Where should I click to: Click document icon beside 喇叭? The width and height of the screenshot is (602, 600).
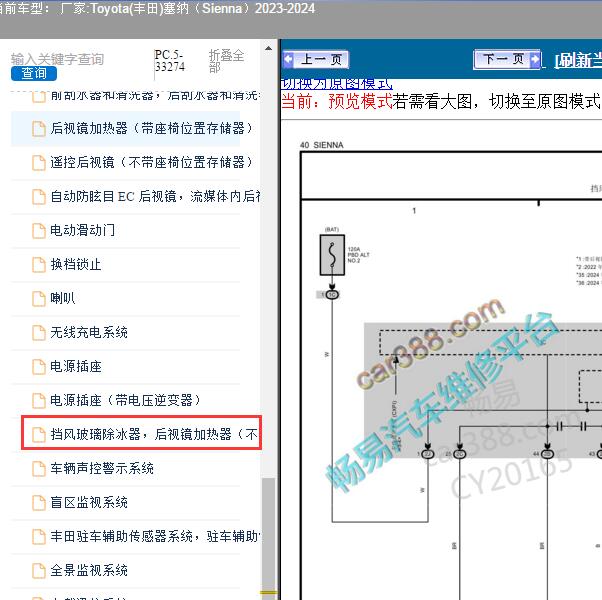pos(39,299)
